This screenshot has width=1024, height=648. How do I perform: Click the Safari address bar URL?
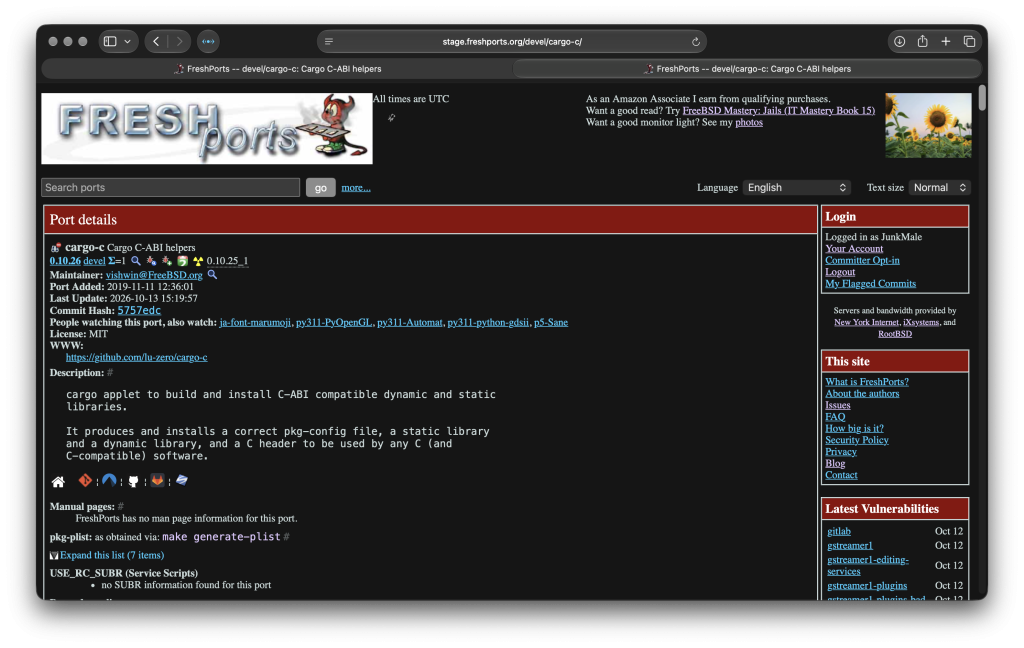tap(512, 41)
